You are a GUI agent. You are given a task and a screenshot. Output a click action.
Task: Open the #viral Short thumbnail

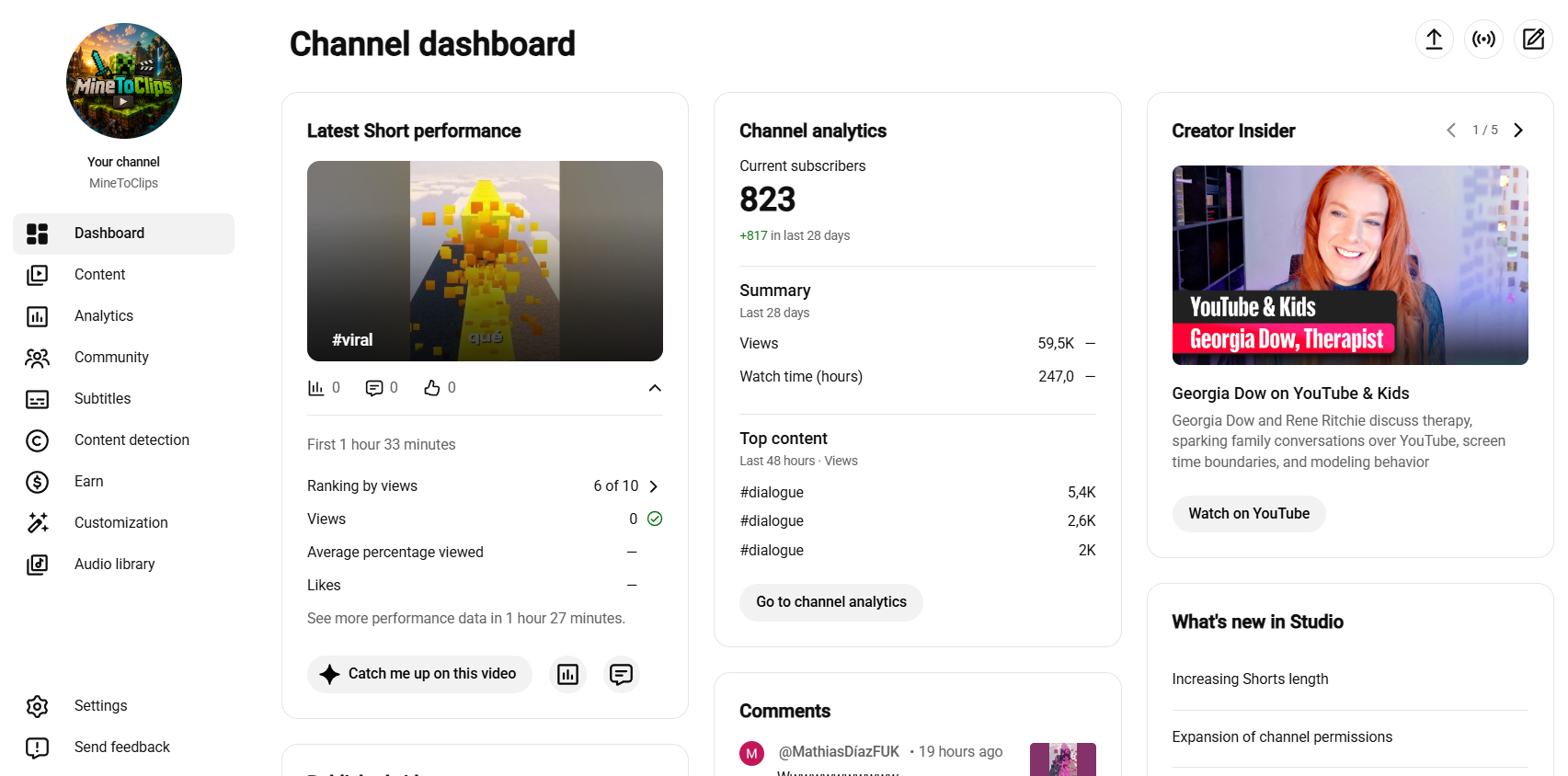pos(485,261)
